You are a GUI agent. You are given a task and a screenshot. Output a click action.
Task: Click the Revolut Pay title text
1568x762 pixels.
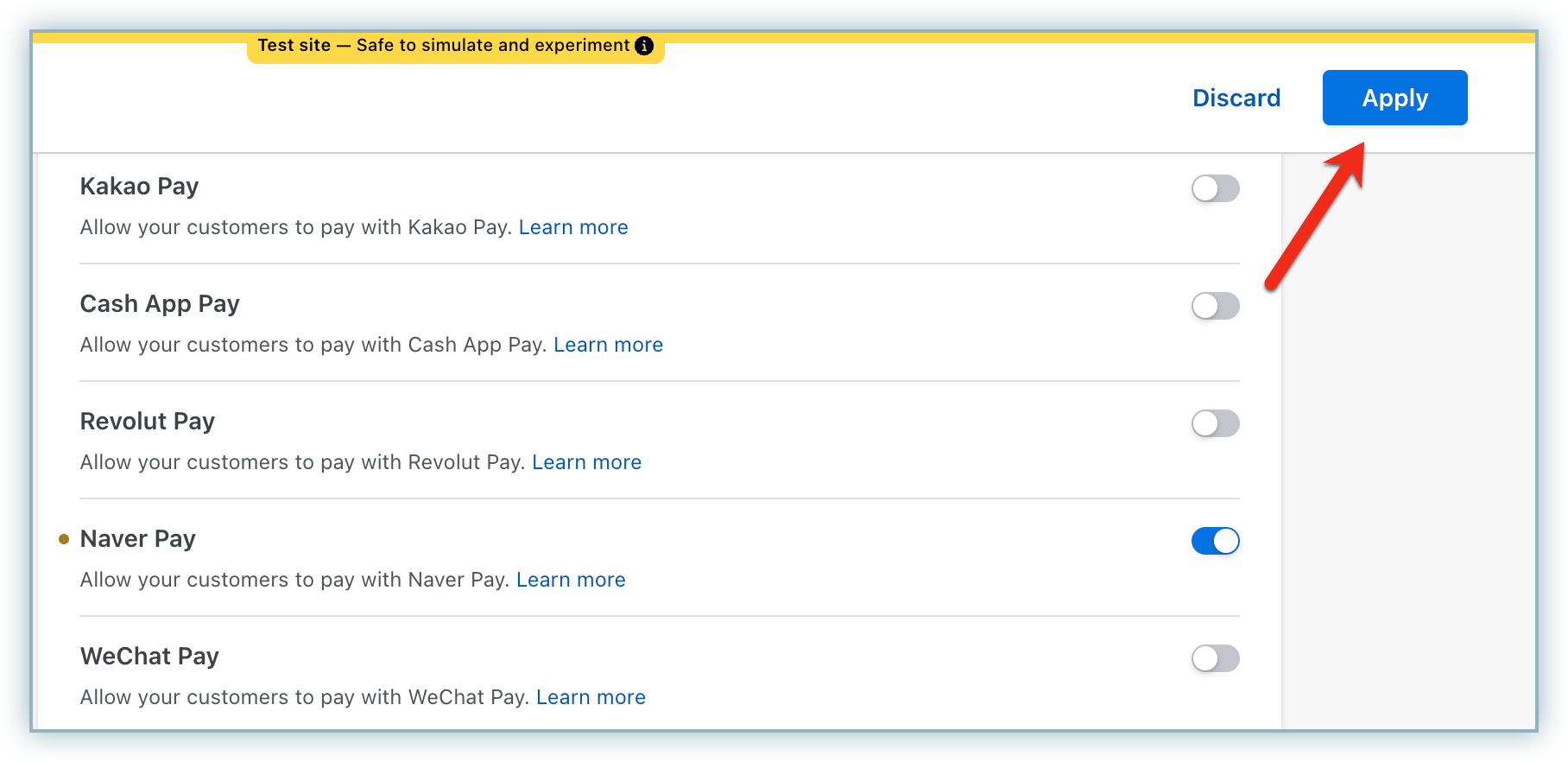(x=147, y=422)
